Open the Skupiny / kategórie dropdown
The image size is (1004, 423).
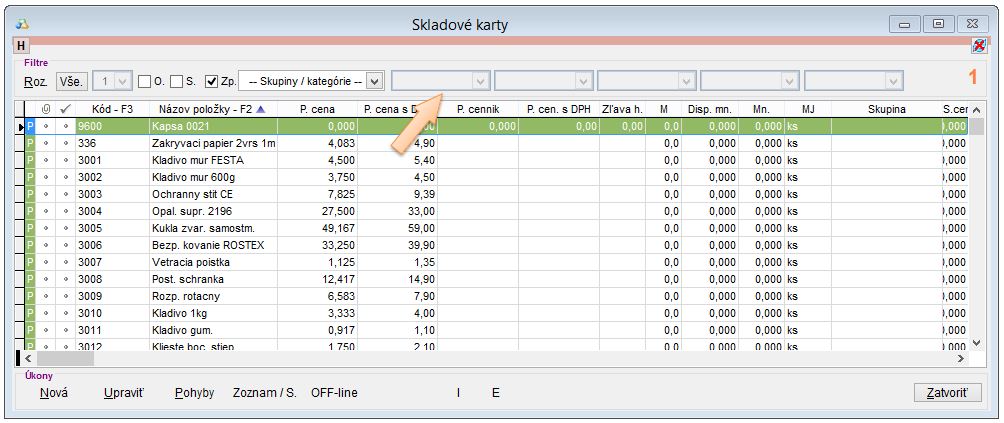(x=374, y=81)
